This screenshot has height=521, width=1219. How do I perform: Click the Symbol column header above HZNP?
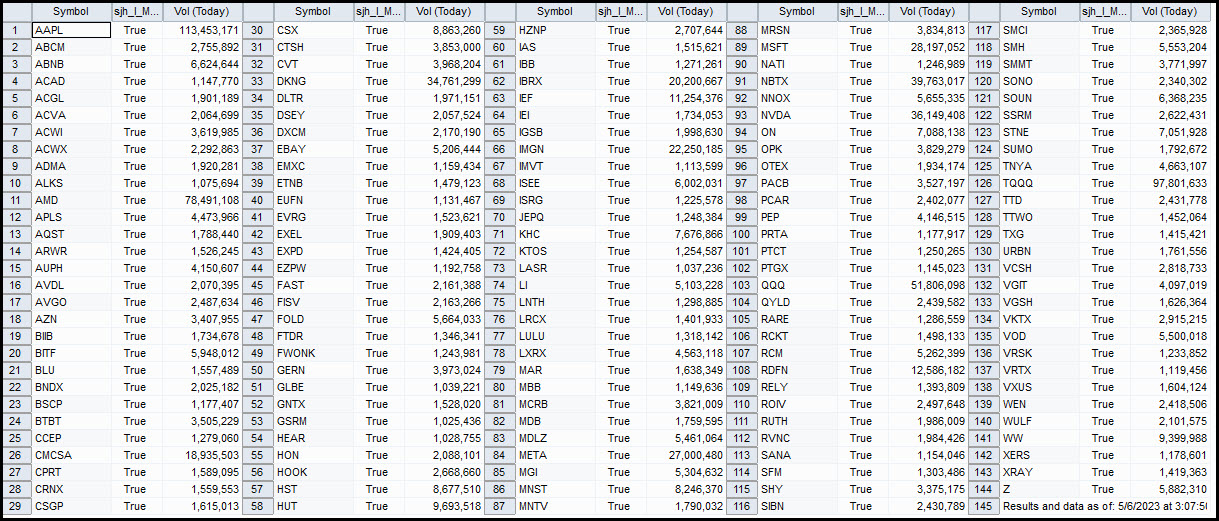555,12
